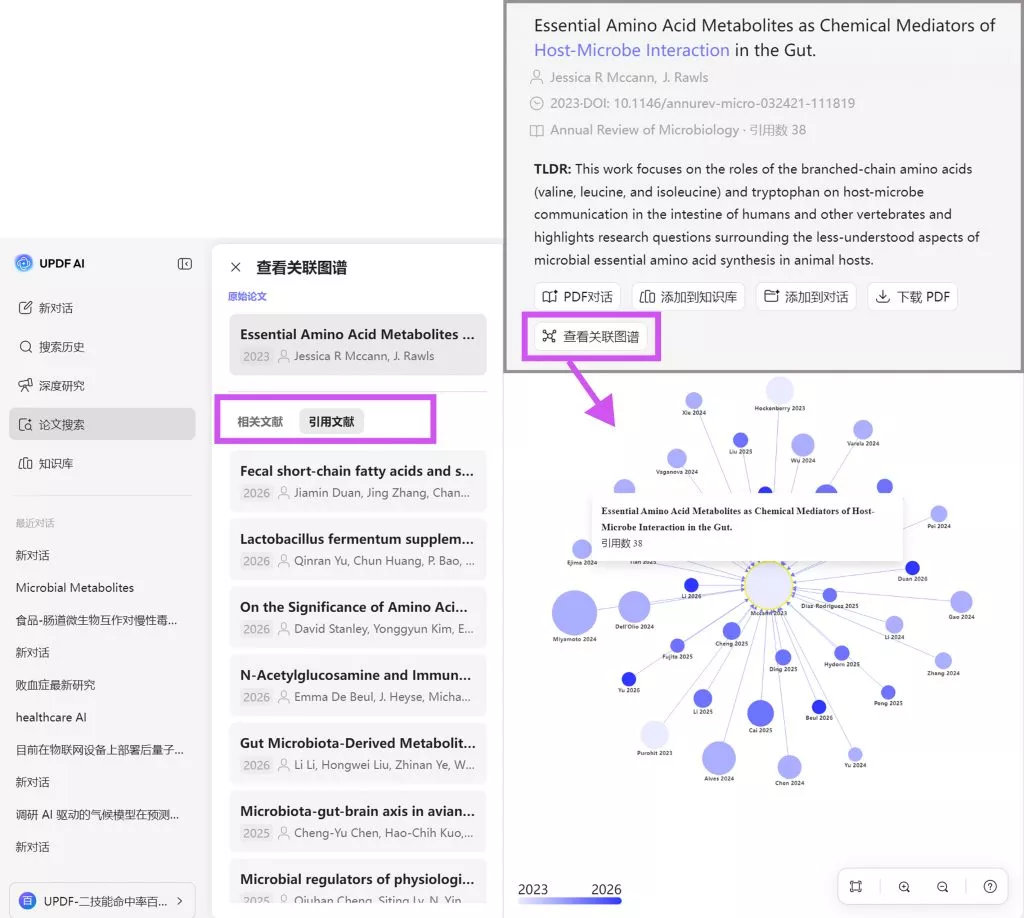Viewport: 1024px width, 918px height.
Task: Open the Host-Microbe Interaction link
Action: pos(631,50)
